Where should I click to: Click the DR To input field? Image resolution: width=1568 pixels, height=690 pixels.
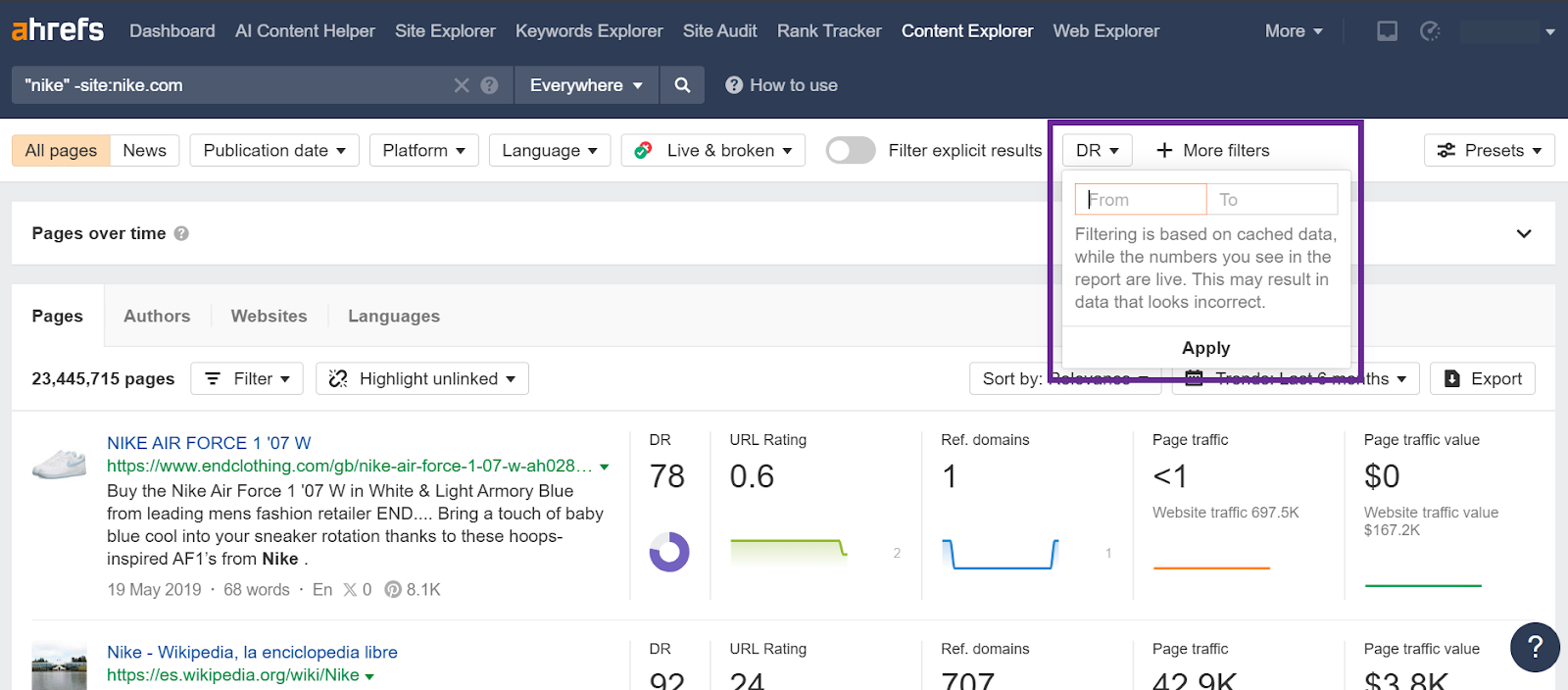(1272, 199)
